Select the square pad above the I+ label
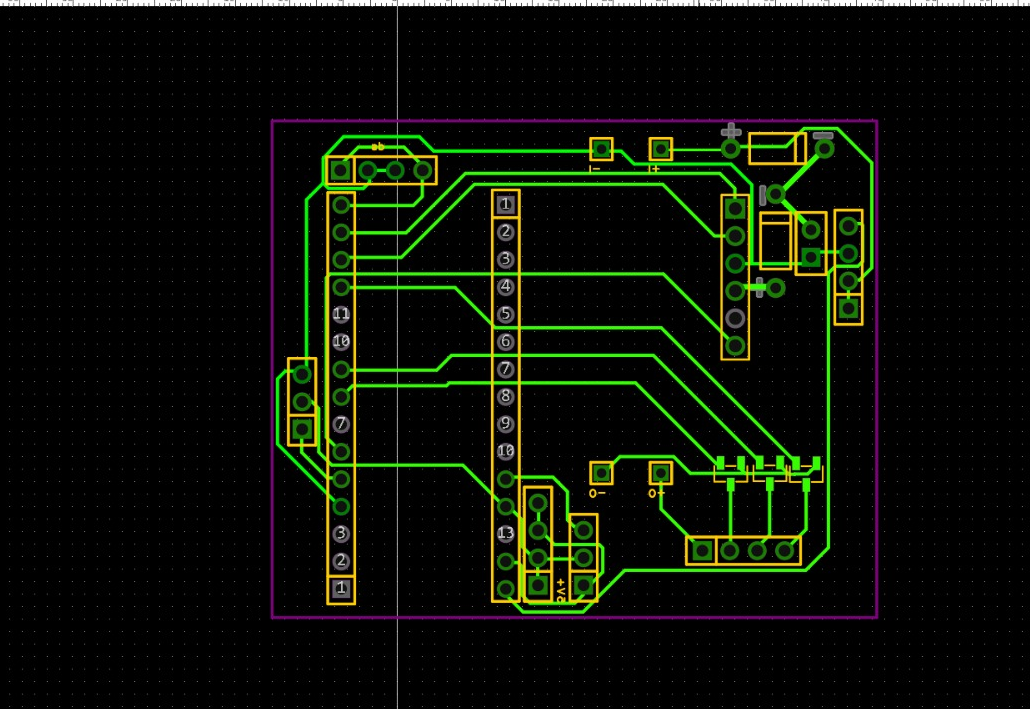The image size is (1030, 709). [660, 149]
